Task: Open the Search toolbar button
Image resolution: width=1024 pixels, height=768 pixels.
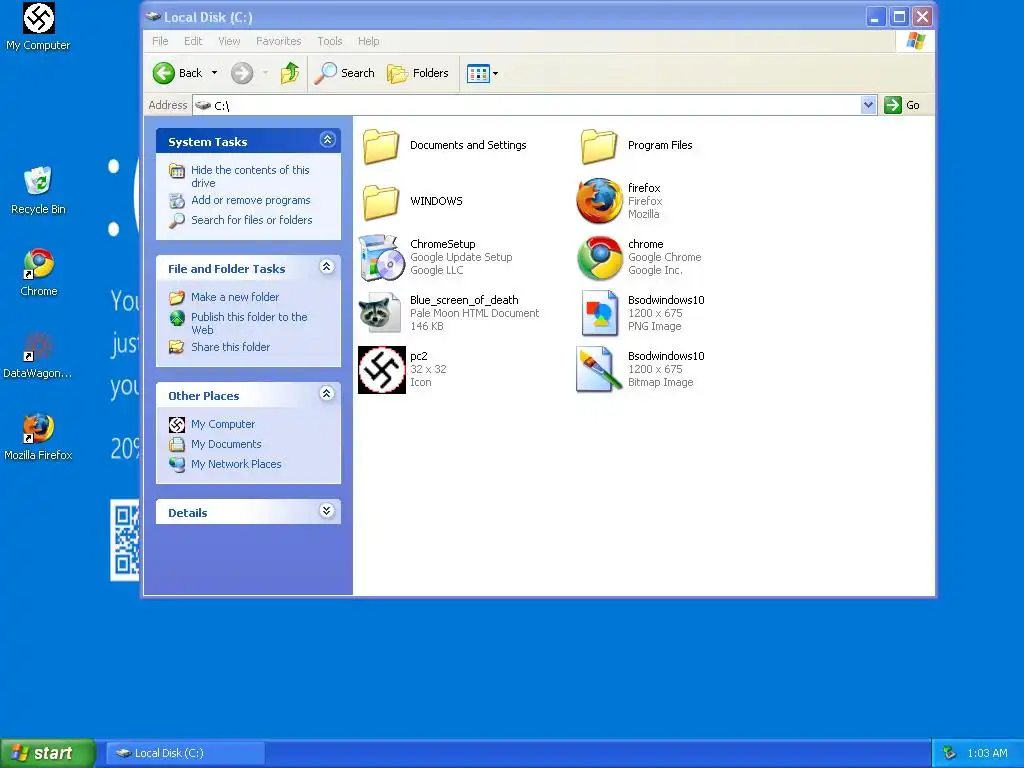Action: pyautogui.click(x=344, y=73)
